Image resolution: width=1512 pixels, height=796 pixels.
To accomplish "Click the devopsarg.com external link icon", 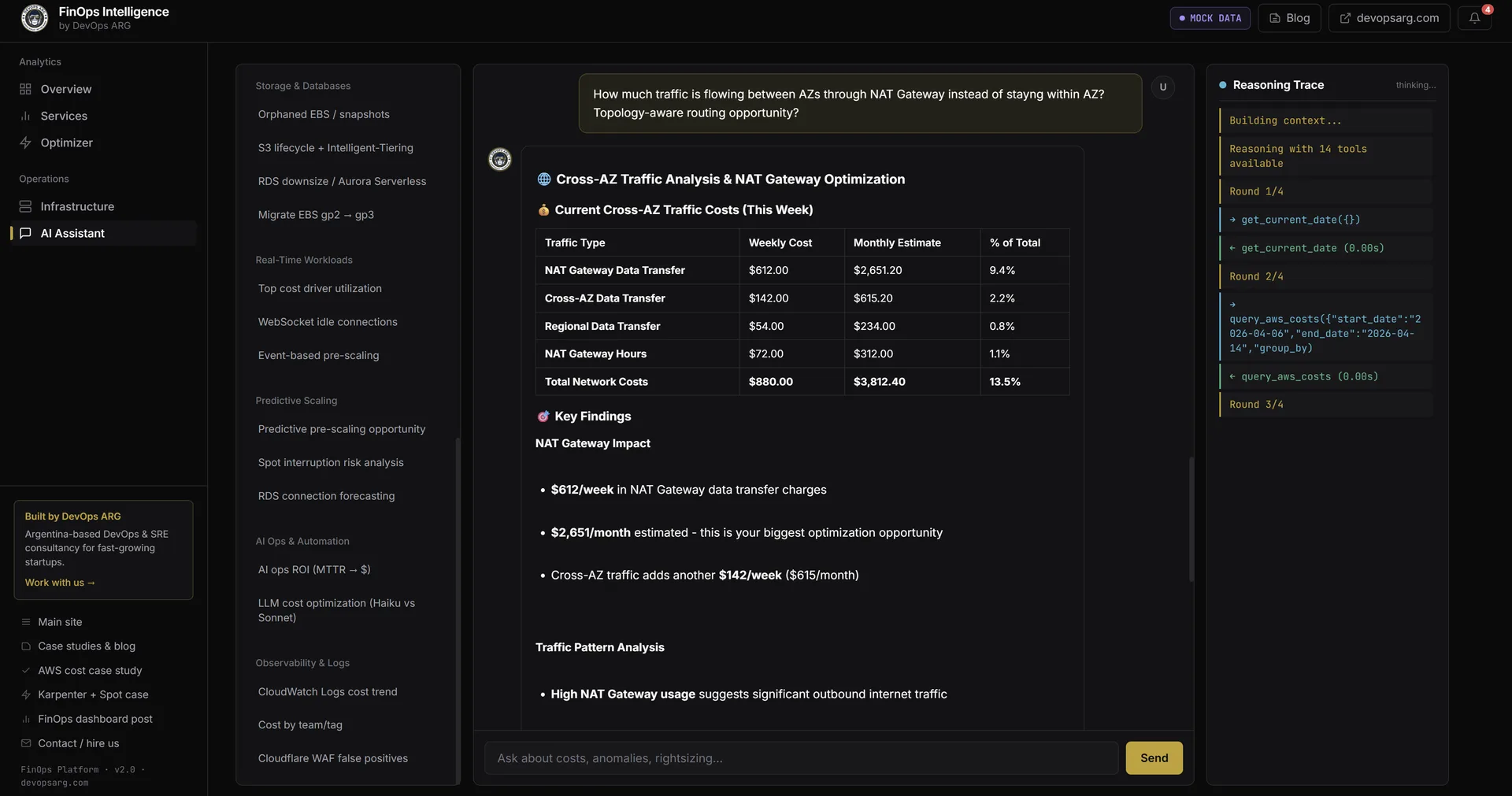I will [1345, 18].
